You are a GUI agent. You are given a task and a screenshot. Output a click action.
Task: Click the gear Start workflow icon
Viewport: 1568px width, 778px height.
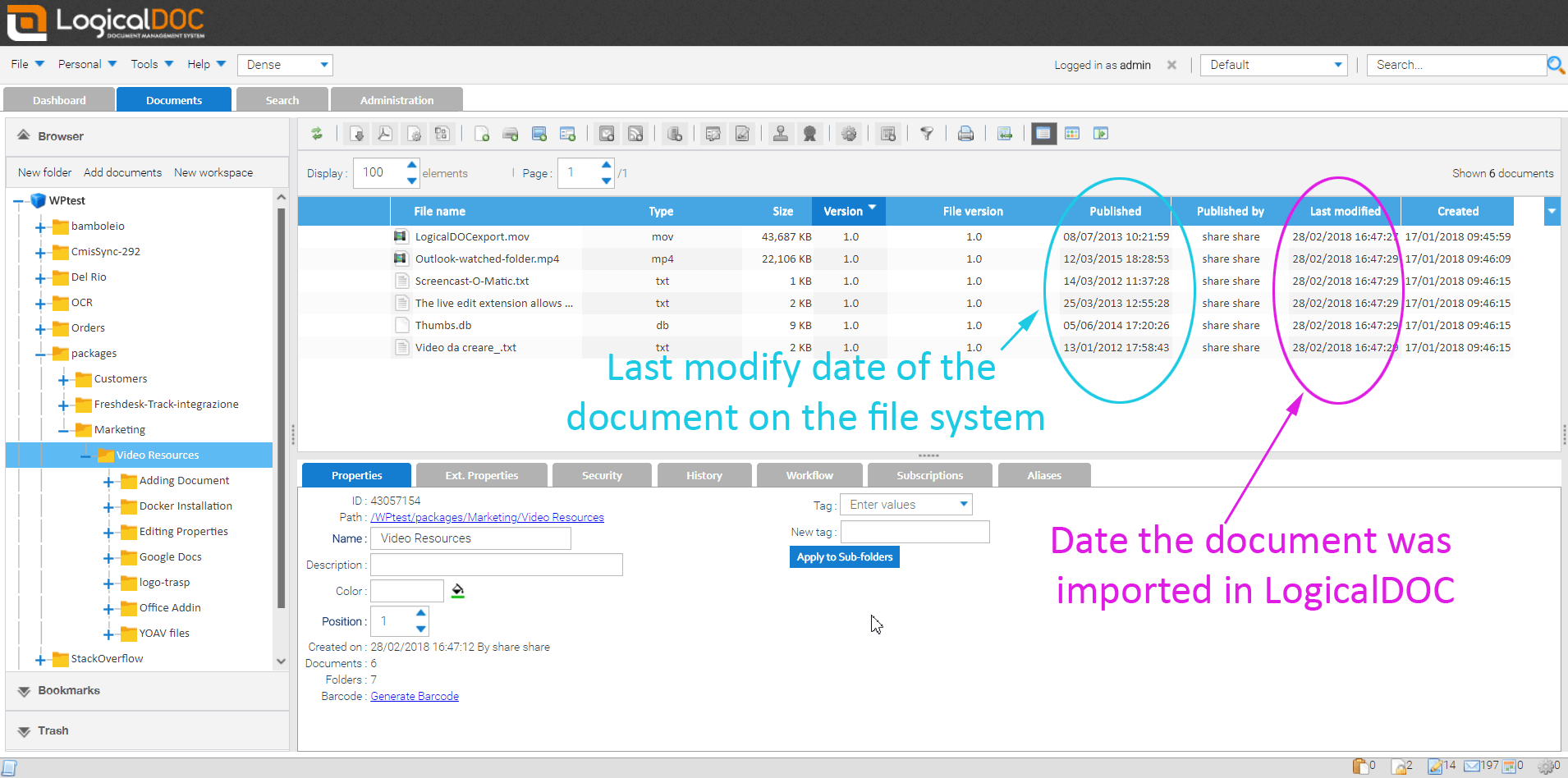(x=849, y=134)
